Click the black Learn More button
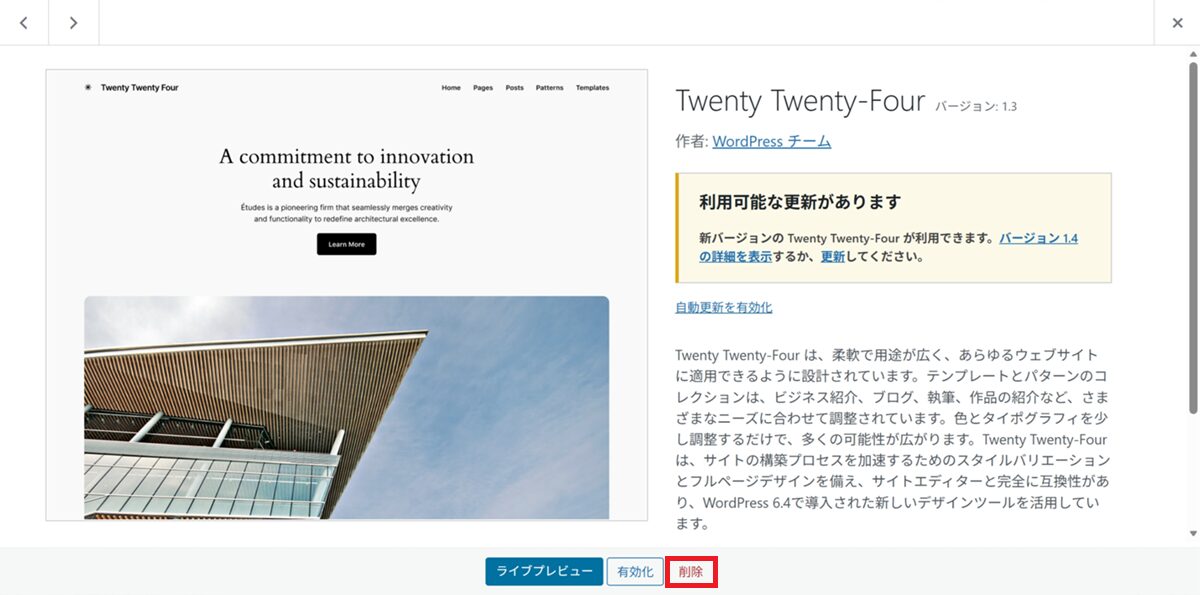Image resolution: width=1200 pixels, height=595 pixels. [x=346, y=244]
